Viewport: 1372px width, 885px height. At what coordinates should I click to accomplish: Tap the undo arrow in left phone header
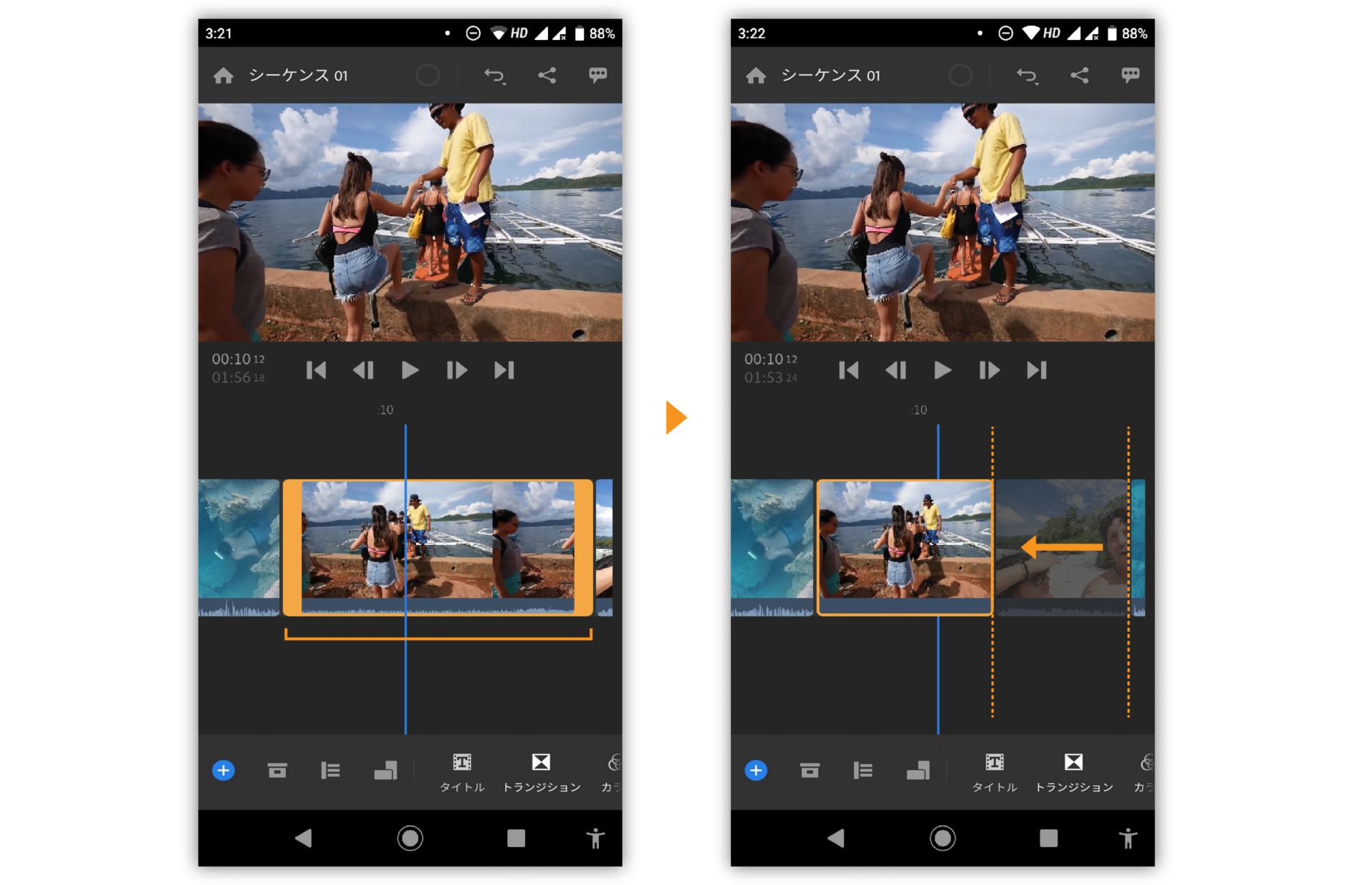coord(494,76)
